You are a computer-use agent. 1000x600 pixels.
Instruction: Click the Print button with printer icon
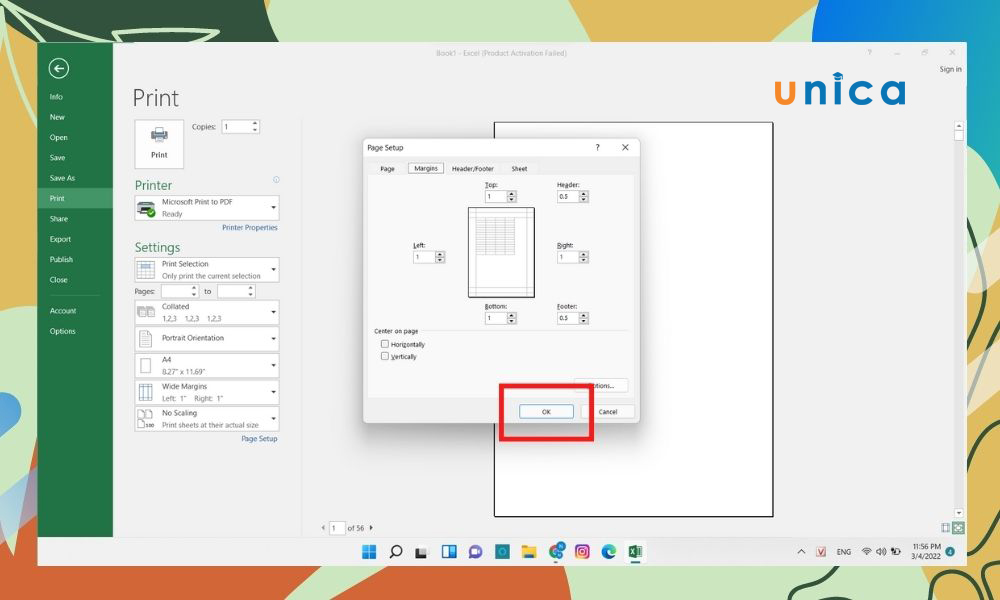pos(159,144)
